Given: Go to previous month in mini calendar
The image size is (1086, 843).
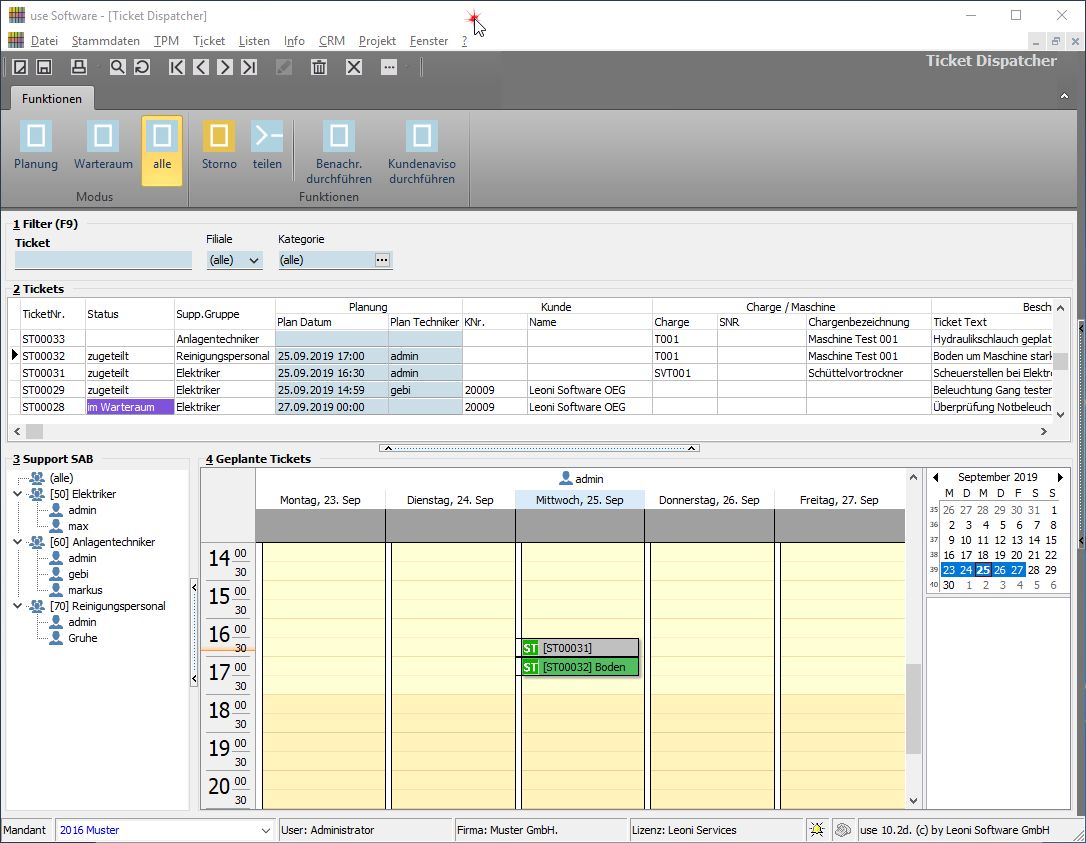Looking at the screenshot, I should click(x=936, y=477).
